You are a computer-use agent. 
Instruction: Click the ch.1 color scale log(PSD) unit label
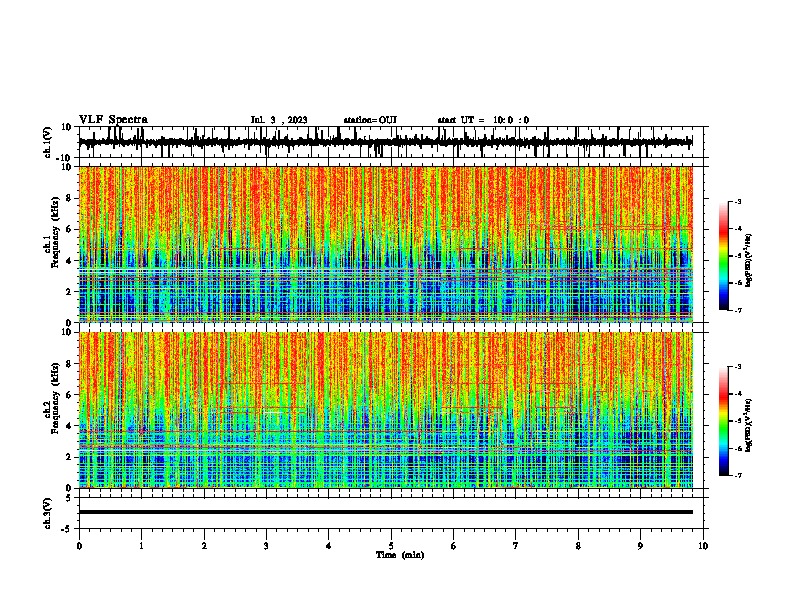tap(750, 261)
